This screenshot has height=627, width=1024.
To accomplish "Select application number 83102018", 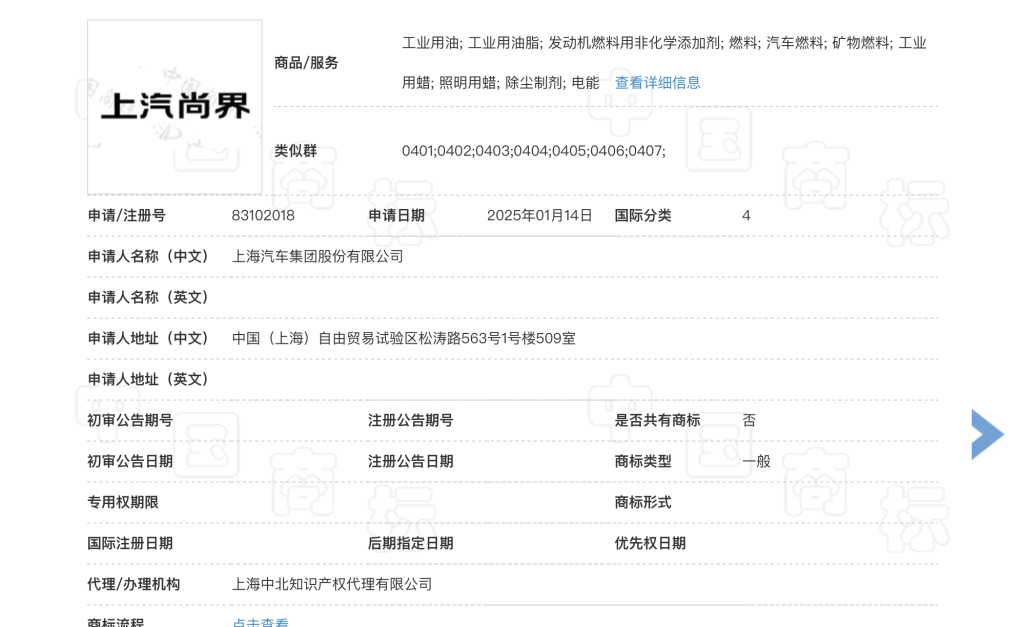I will coord(263,215).
